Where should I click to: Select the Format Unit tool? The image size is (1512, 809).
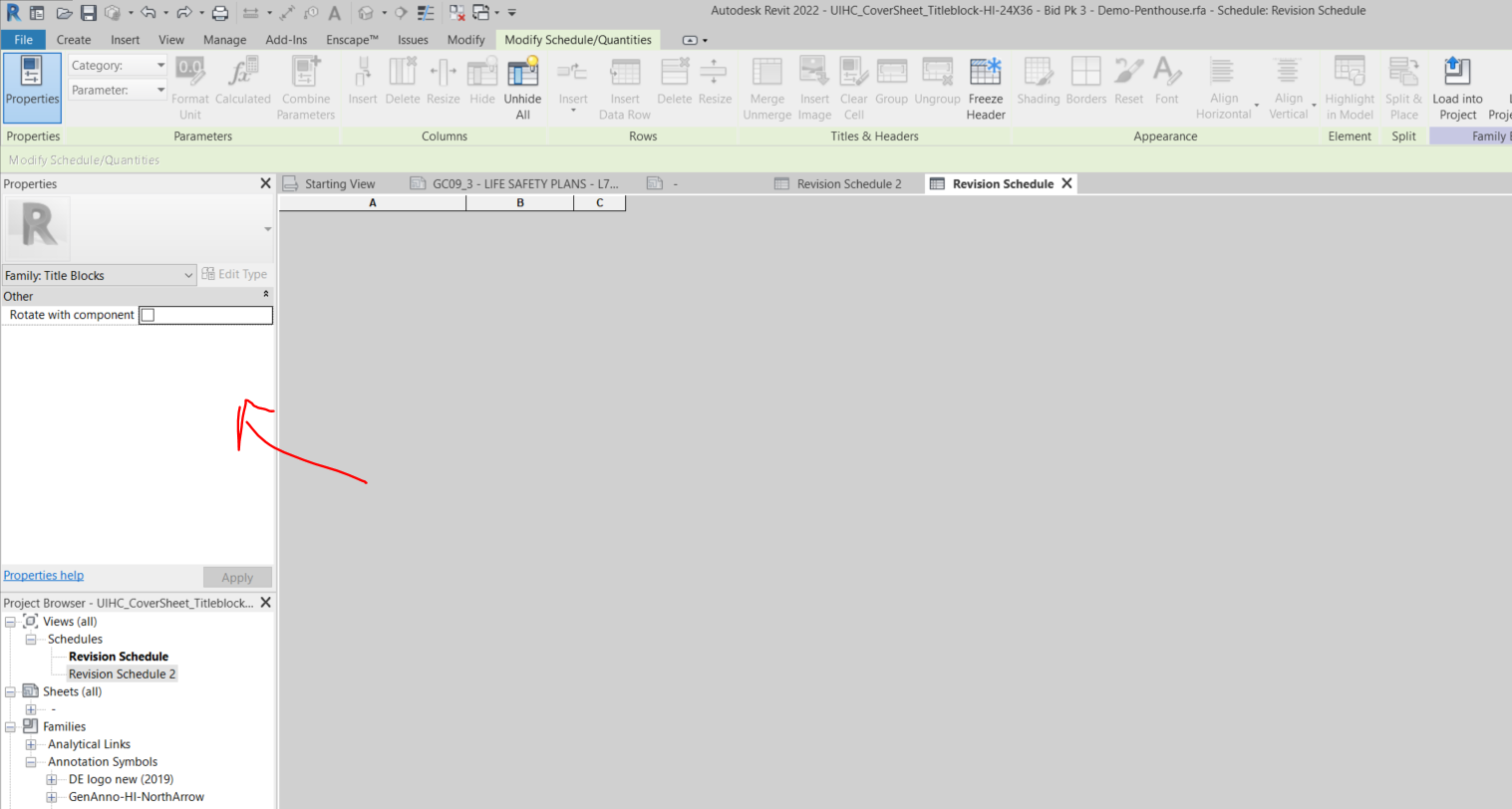coord(189,87)
